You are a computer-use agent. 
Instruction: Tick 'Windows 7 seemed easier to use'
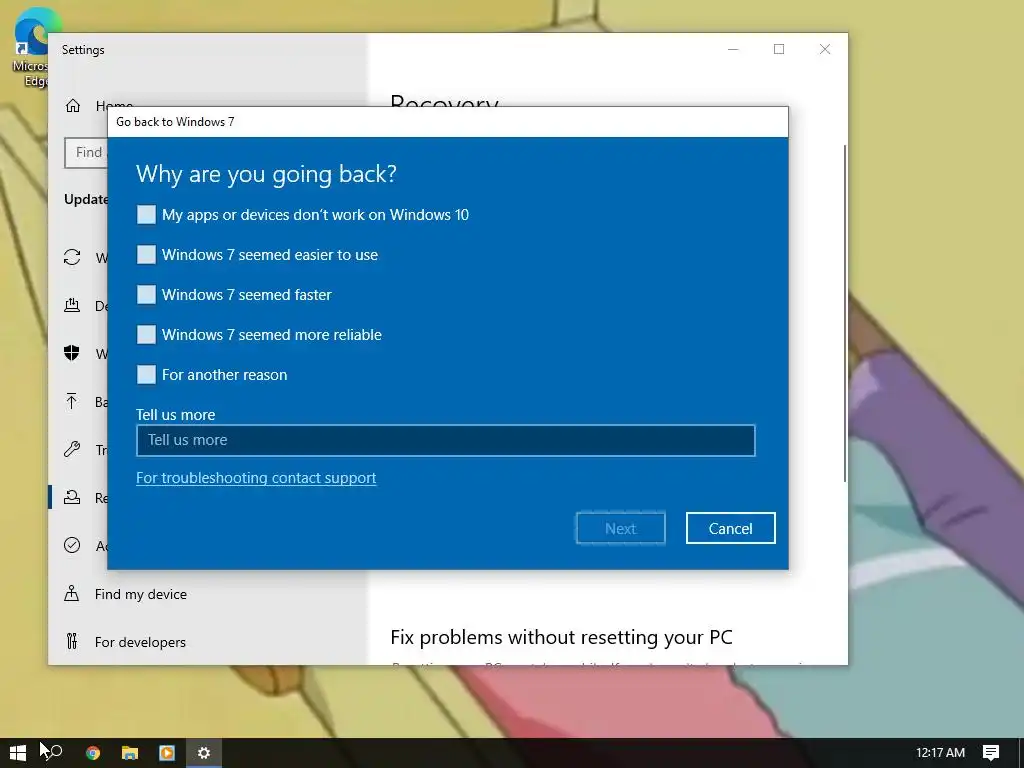tap(146, 255)
